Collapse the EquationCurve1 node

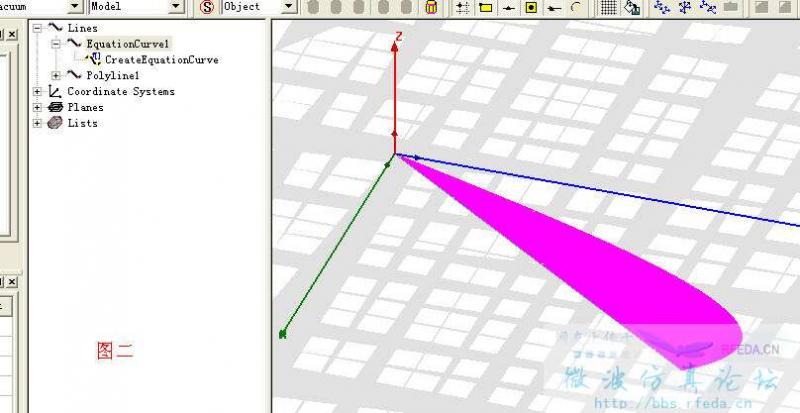tap(56, 44)
